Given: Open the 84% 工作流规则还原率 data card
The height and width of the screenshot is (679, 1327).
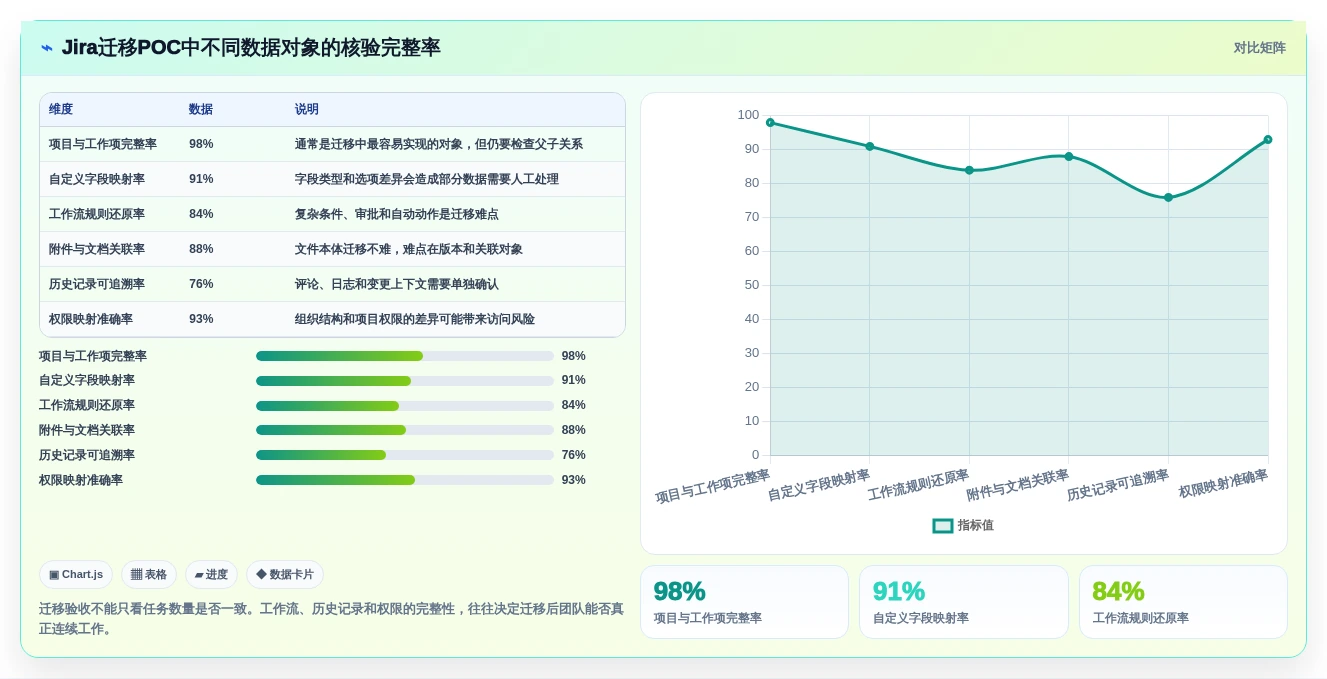Looking at the screenshot, I should pos(1183,602).
